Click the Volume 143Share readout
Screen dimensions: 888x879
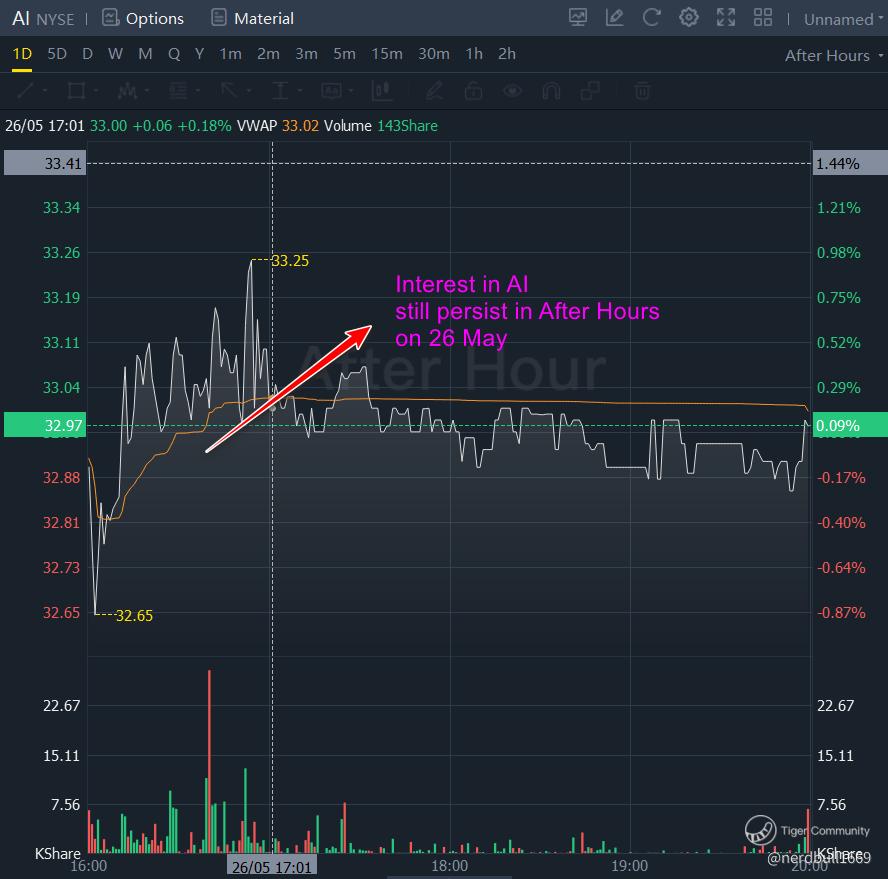[381, 126]
